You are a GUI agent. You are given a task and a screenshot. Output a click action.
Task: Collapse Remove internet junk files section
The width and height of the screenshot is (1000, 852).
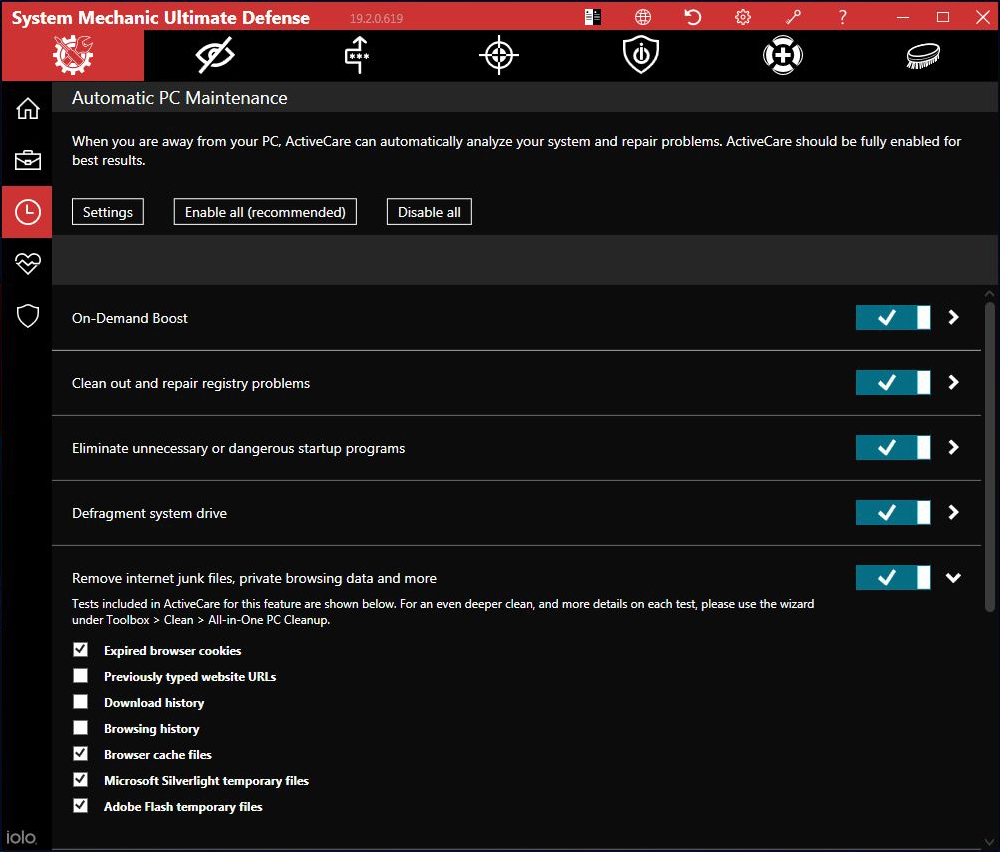point(953,578)
